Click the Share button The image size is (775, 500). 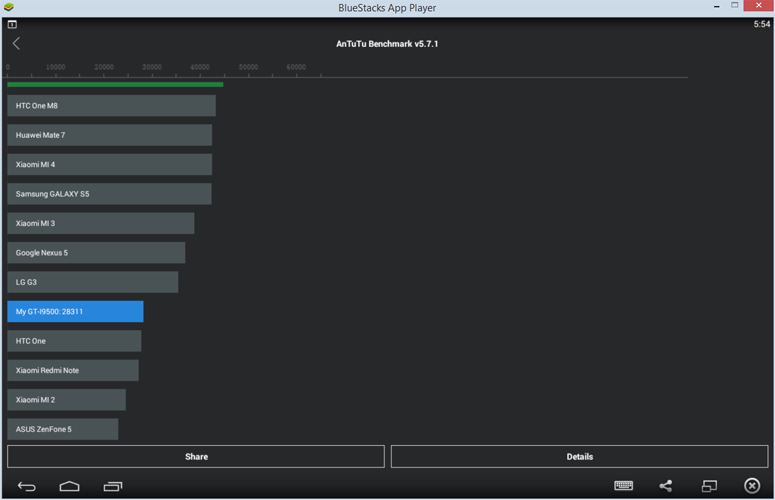click(196, 457)
